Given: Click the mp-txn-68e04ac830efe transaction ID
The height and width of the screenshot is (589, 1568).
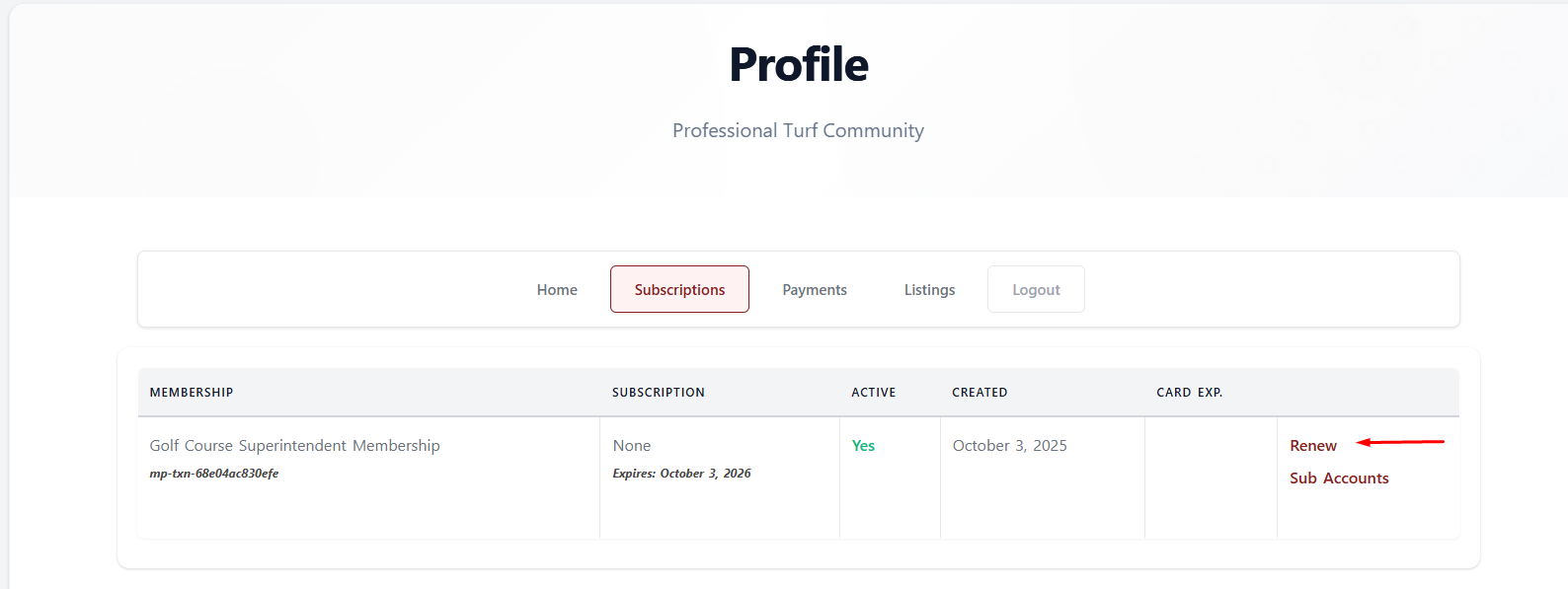Looking at the screenshot, I should pyautogui.click(x=214, y=474).
